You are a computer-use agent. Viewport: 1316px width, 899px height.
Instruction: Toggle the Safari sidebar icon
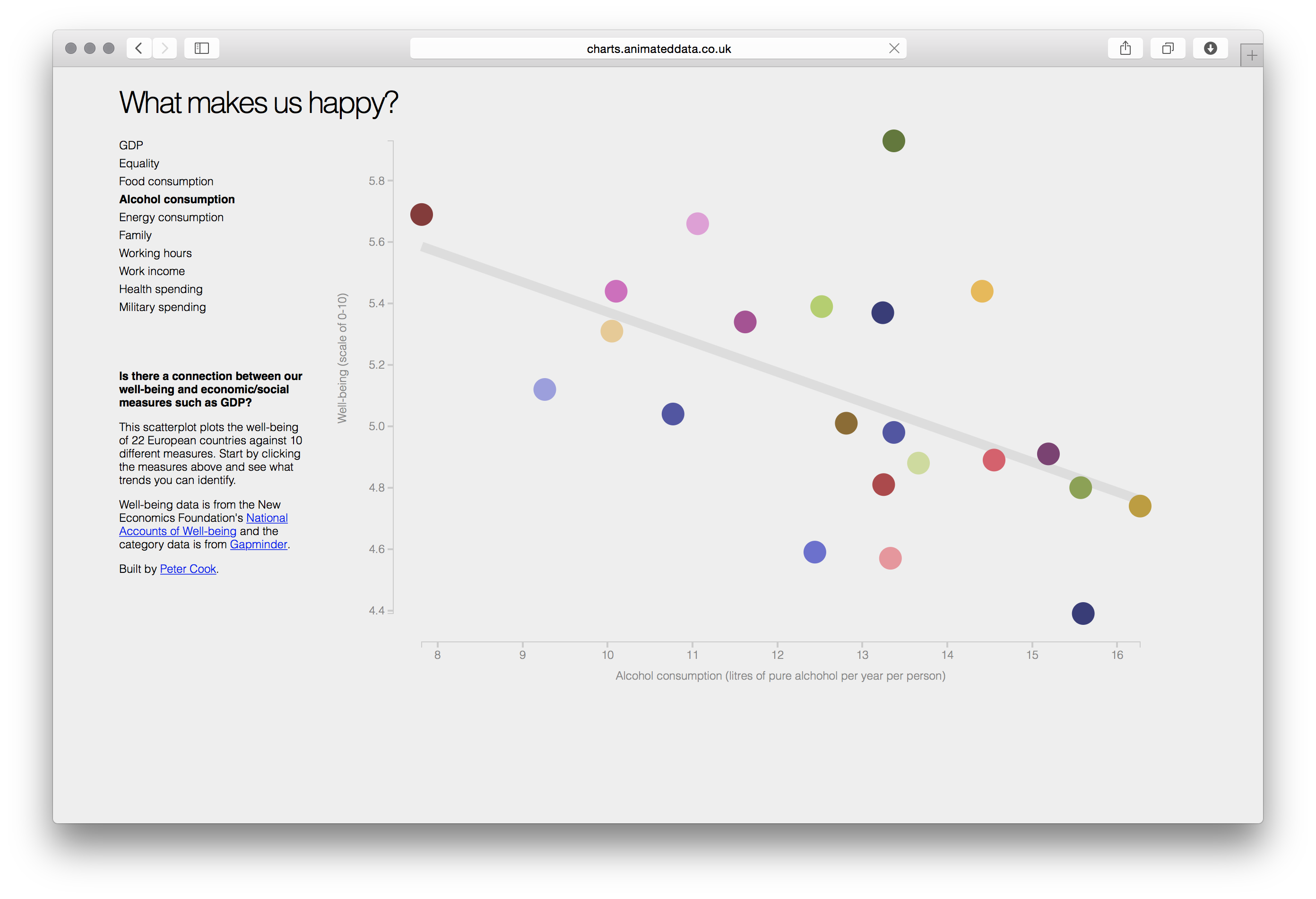201,48
